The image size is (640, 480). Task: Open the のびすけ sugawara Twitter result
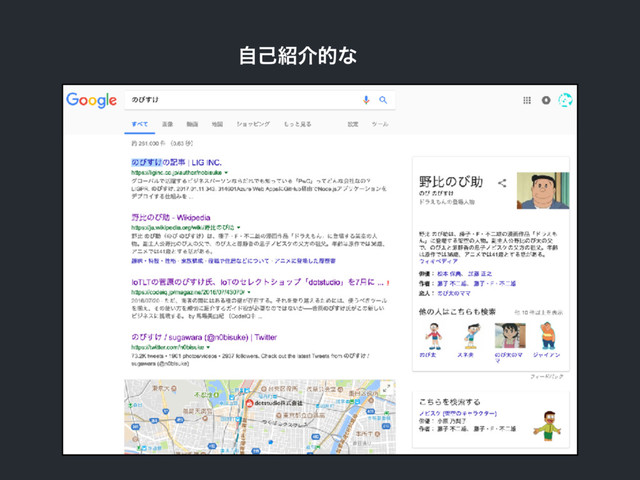(204, 337)
